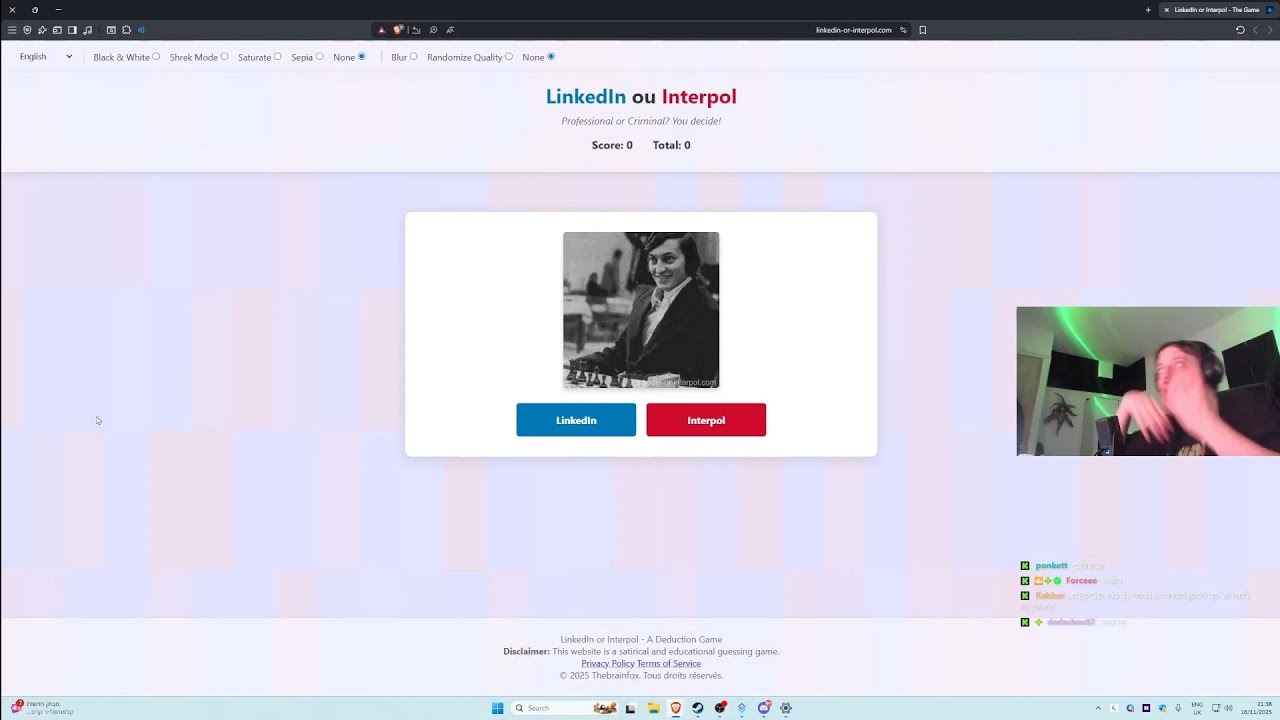Viewport: 1280px width, 720px height.
Task: Select None for blur/quality option
Action: tap(550, 57)
